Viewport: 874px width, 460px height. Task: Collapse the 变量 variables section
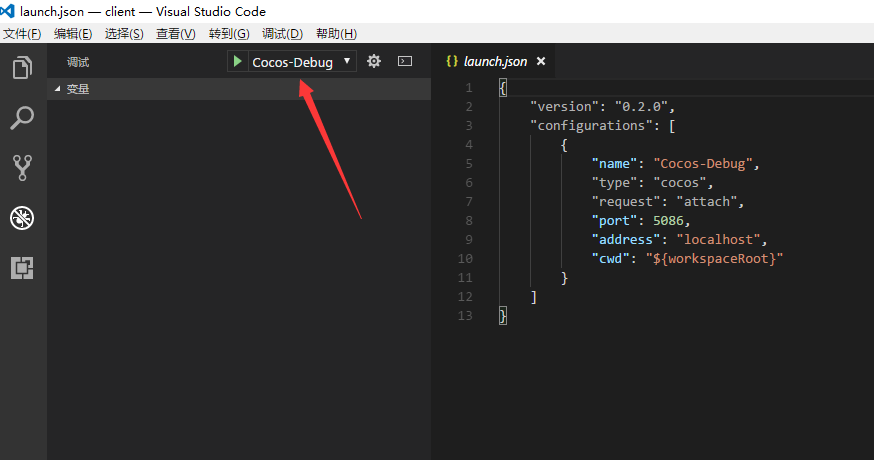point(239,89)
